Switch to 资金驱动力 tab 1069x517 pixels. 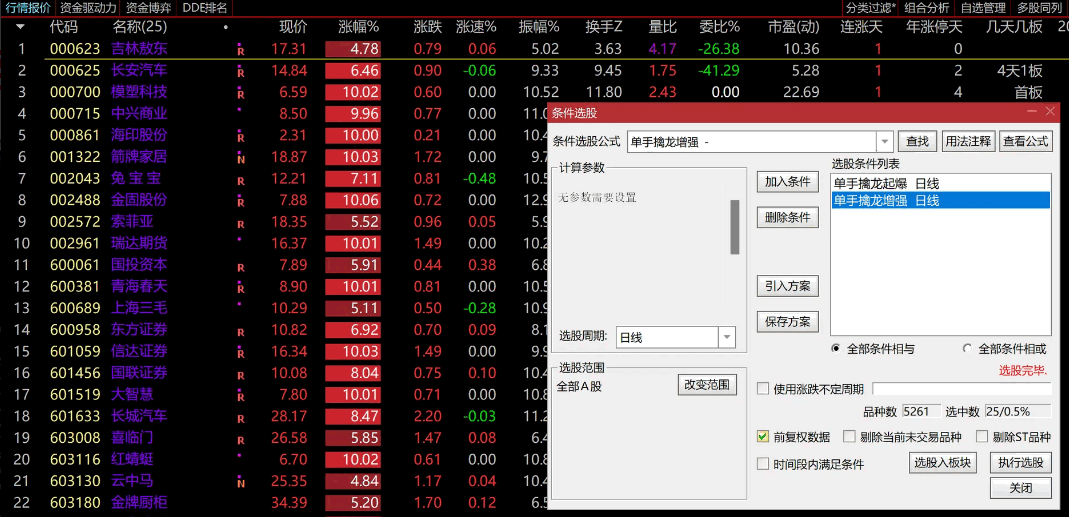coord(87,8)
